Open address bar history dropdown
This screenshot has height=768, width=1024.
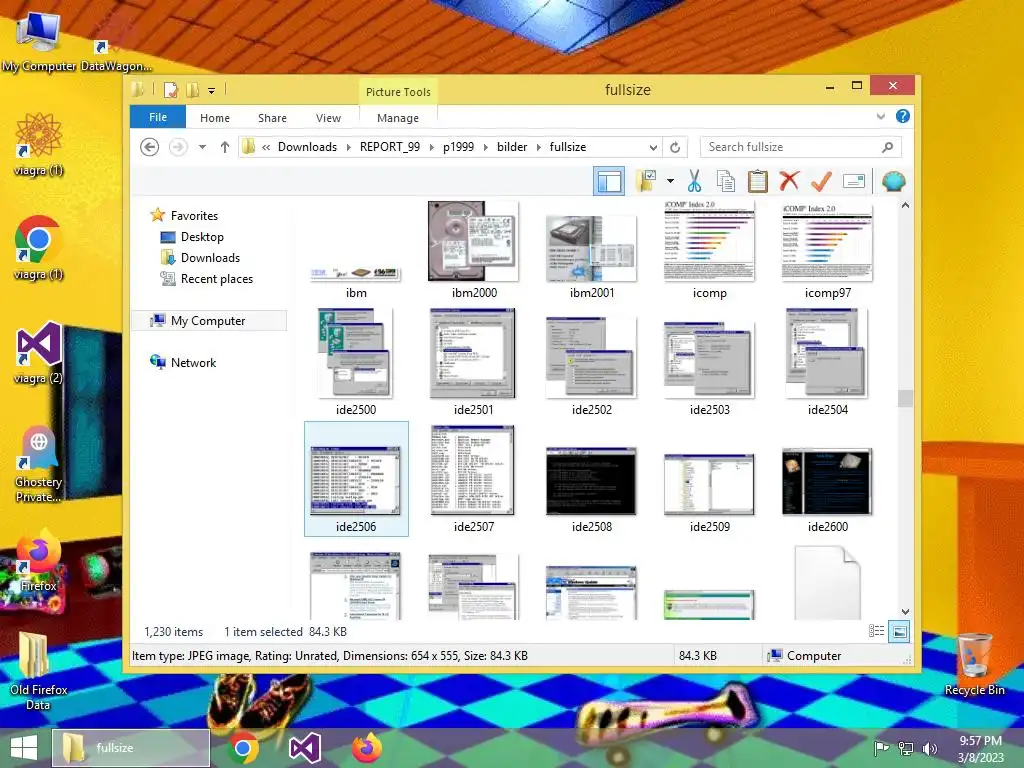coord(653,148)
